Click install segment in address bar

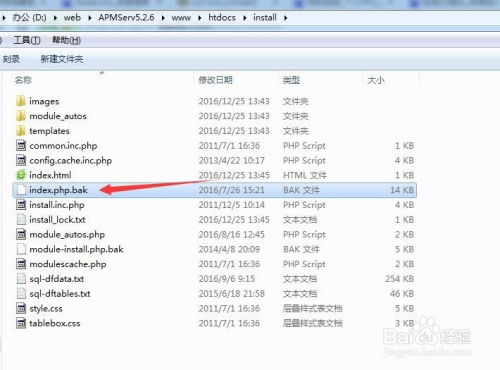(x=265, y=18)
